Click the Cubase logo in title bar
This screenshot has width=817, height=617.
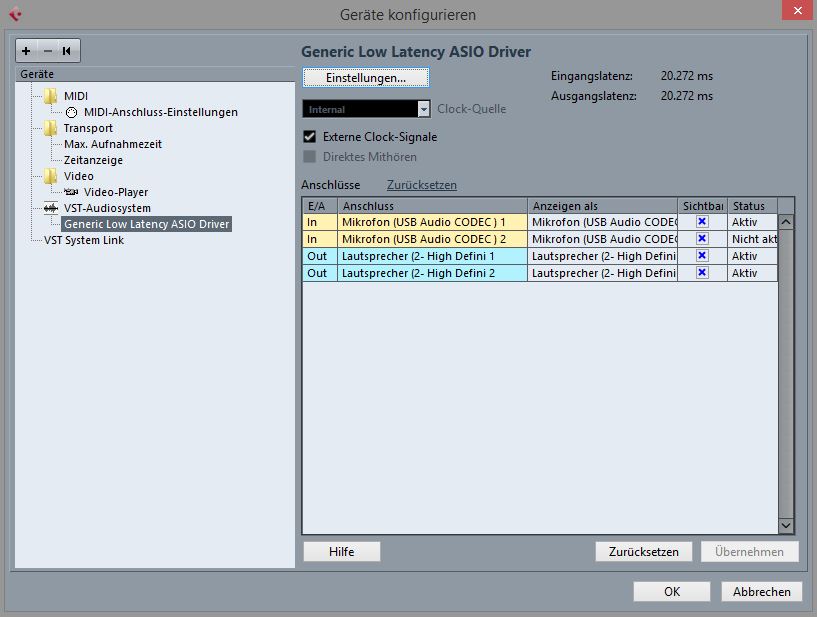15,14
